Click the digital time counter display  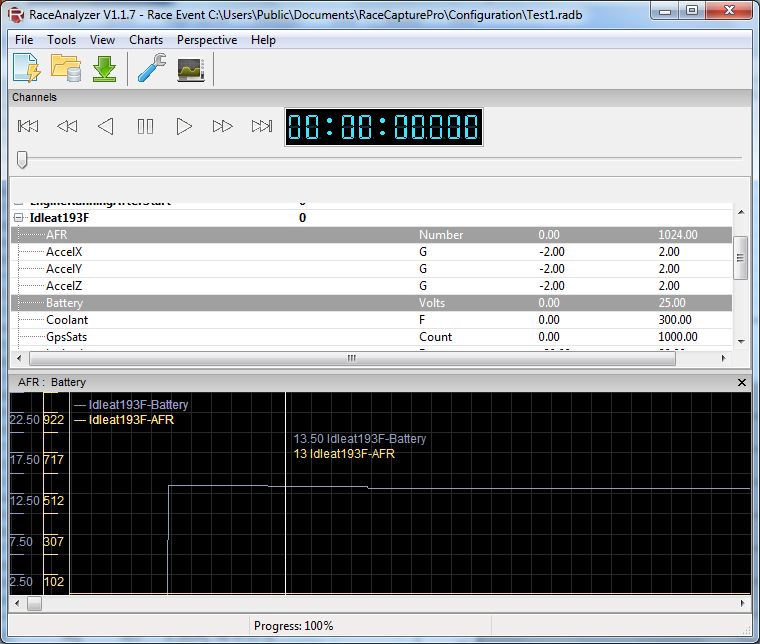click(x=383, y=127)
